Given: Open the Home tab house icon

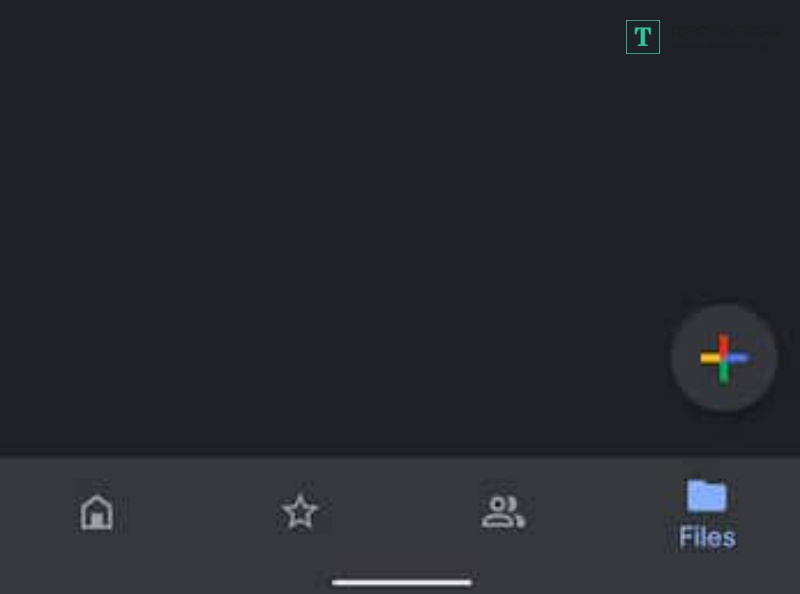Looking at the screenshot, I should click(x=96, y=512).
